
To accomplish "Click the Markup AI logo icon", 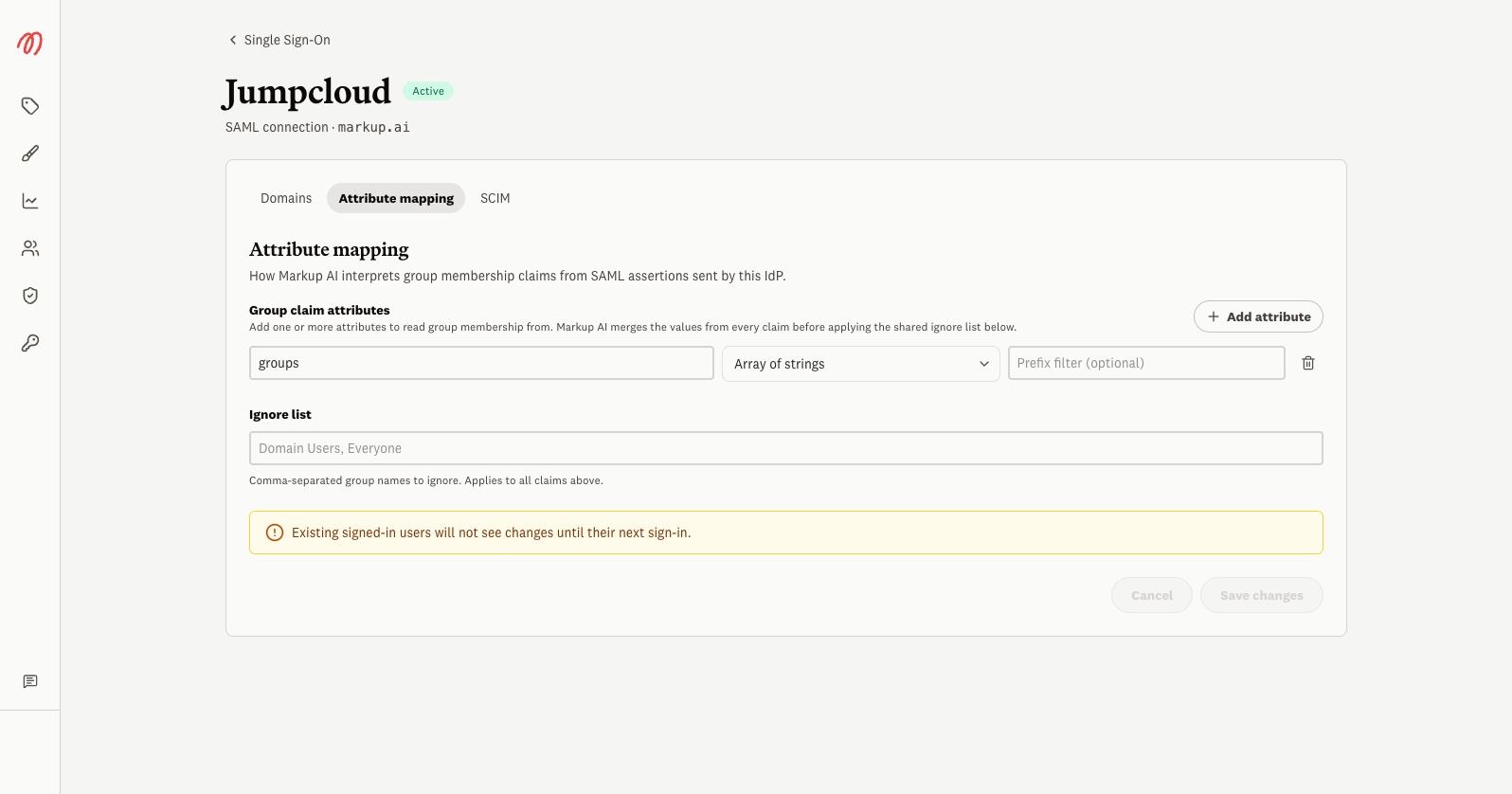I will [29, 43].
